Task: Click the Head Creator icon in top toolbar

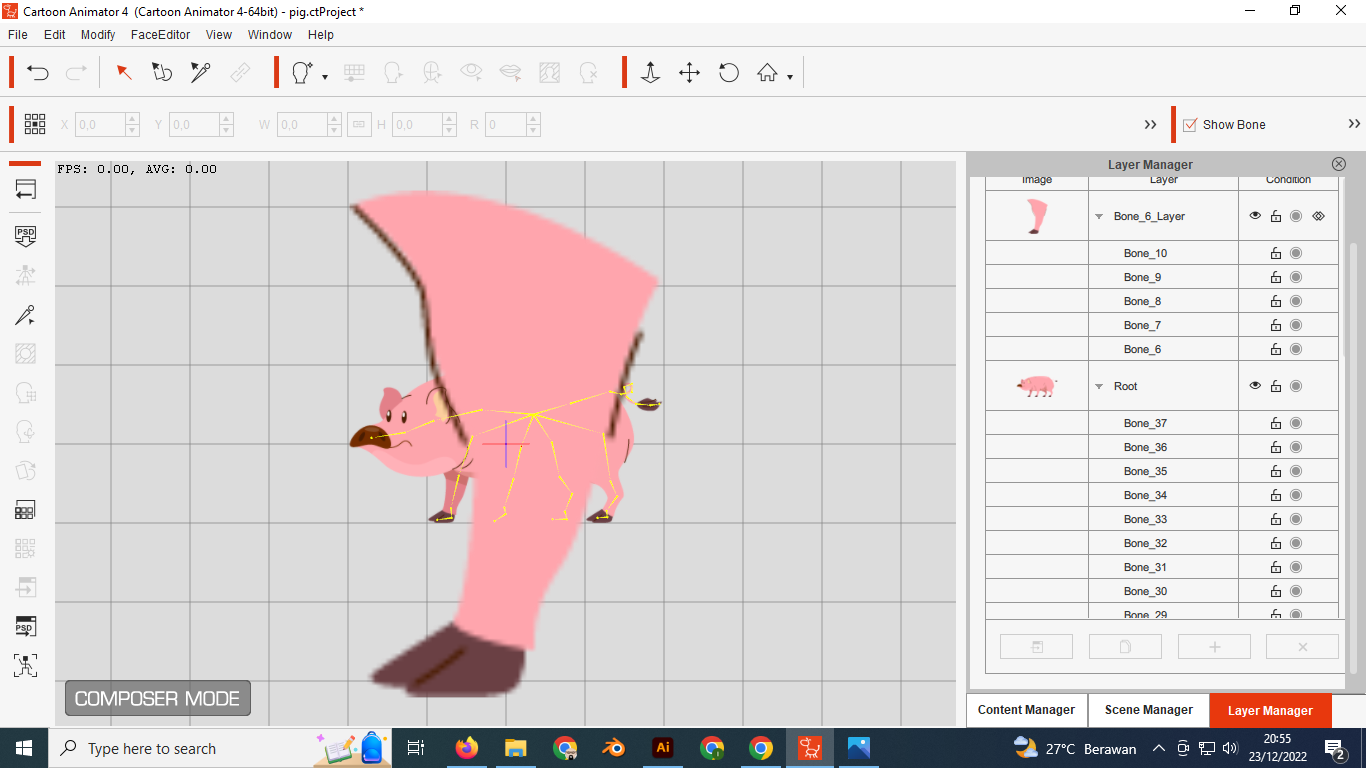Action: coord(301,72)
